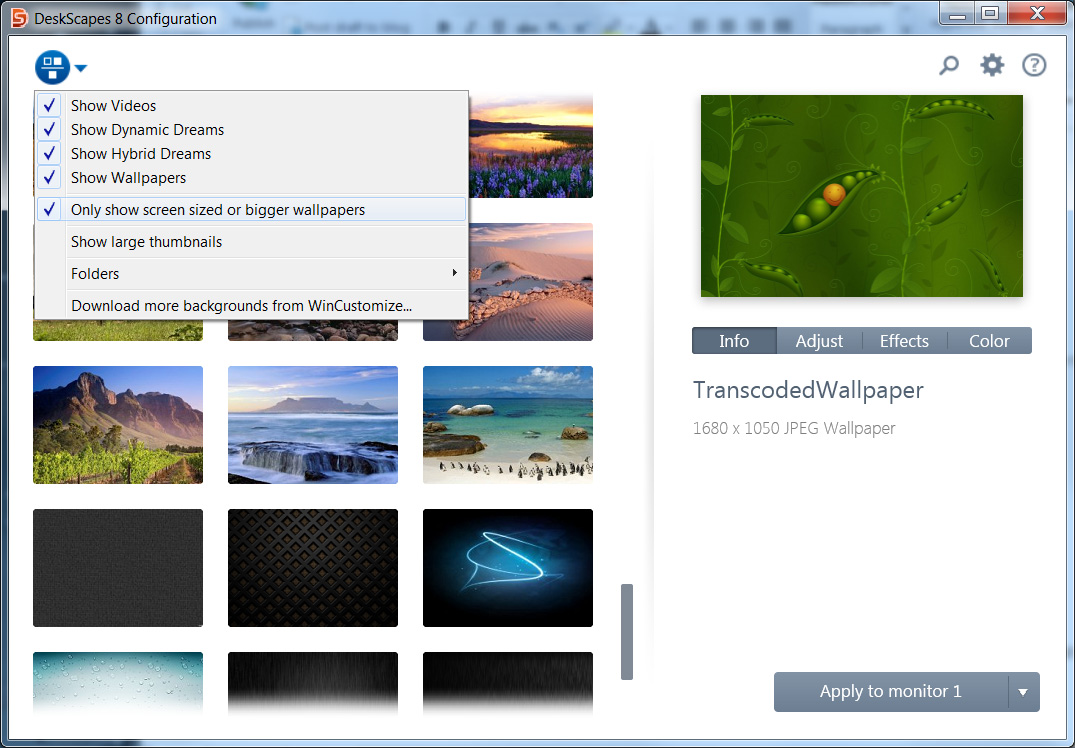Choose the vineyard mountain wallpaper thumbnail
This screenshot has height=748, width=1075.
(x=118, y=424)
